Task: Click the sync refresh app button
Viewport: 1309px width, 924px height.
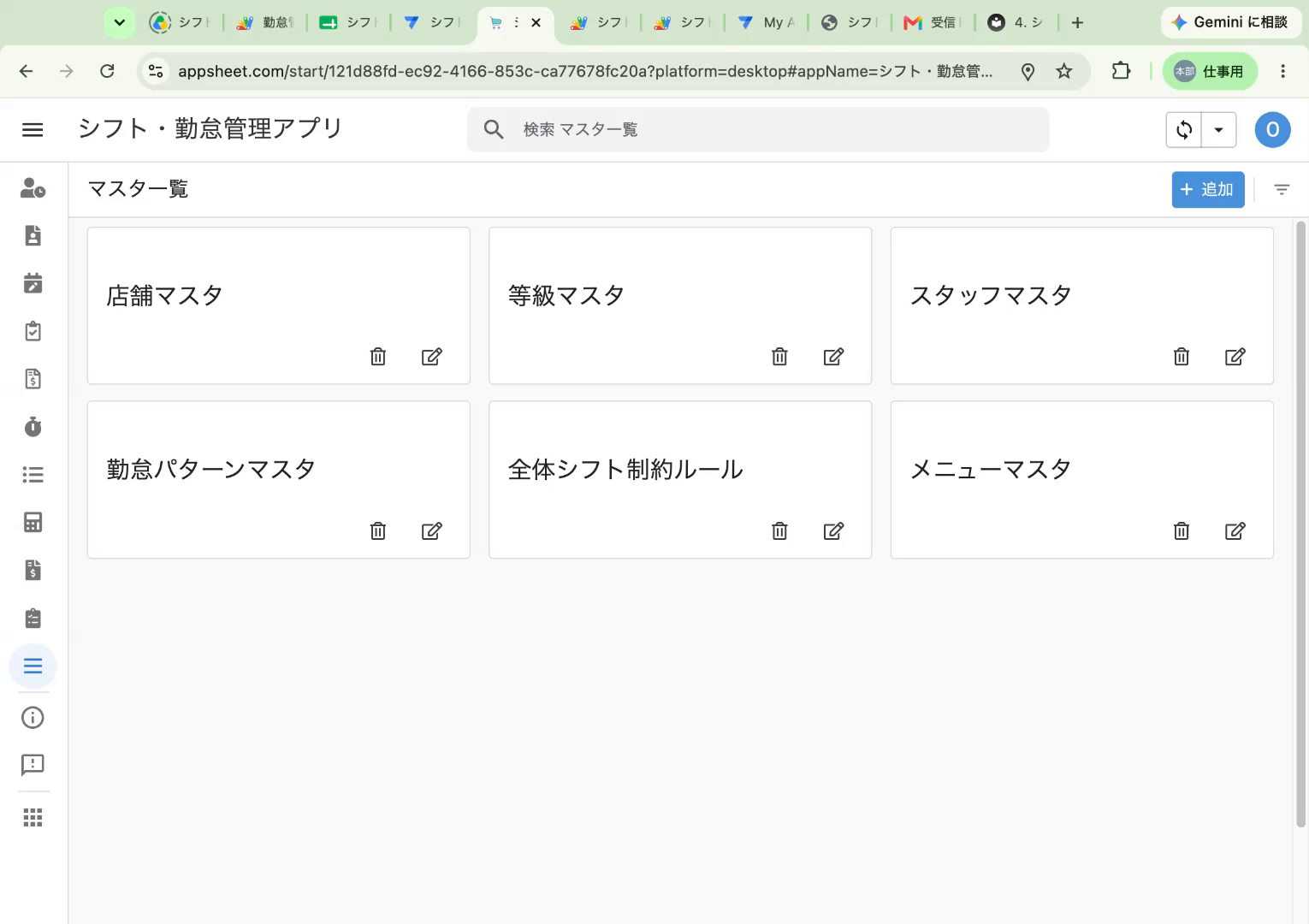Action: tap(1184, 130)
